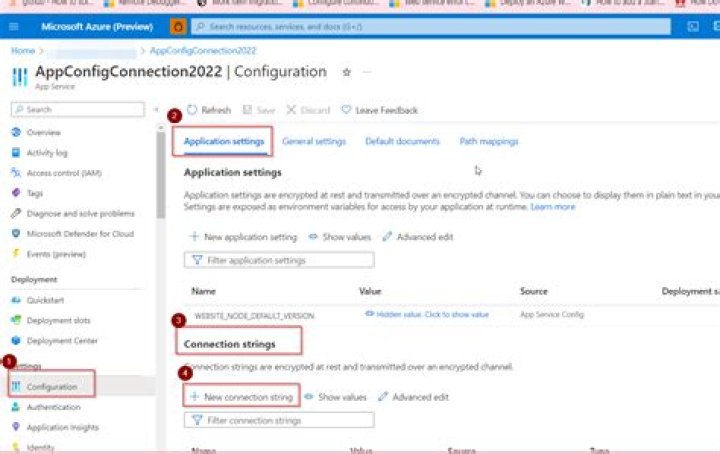Click App Service Config source cell

[552, 314]
